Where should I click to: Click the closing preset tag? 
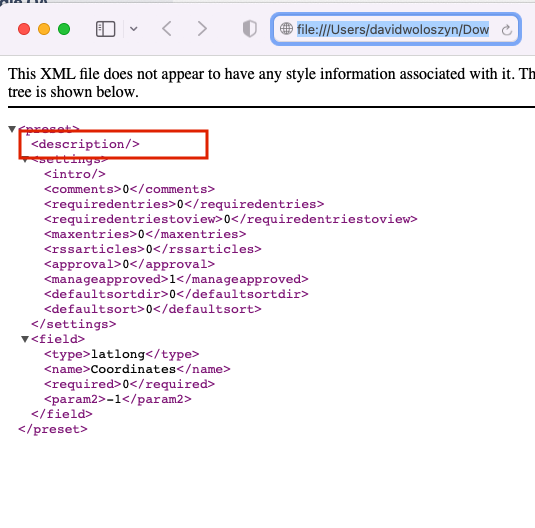[53, 429]
